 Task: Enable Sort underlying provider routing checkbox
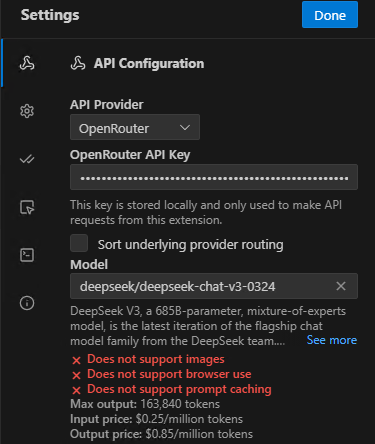click(x=79, y=243)
